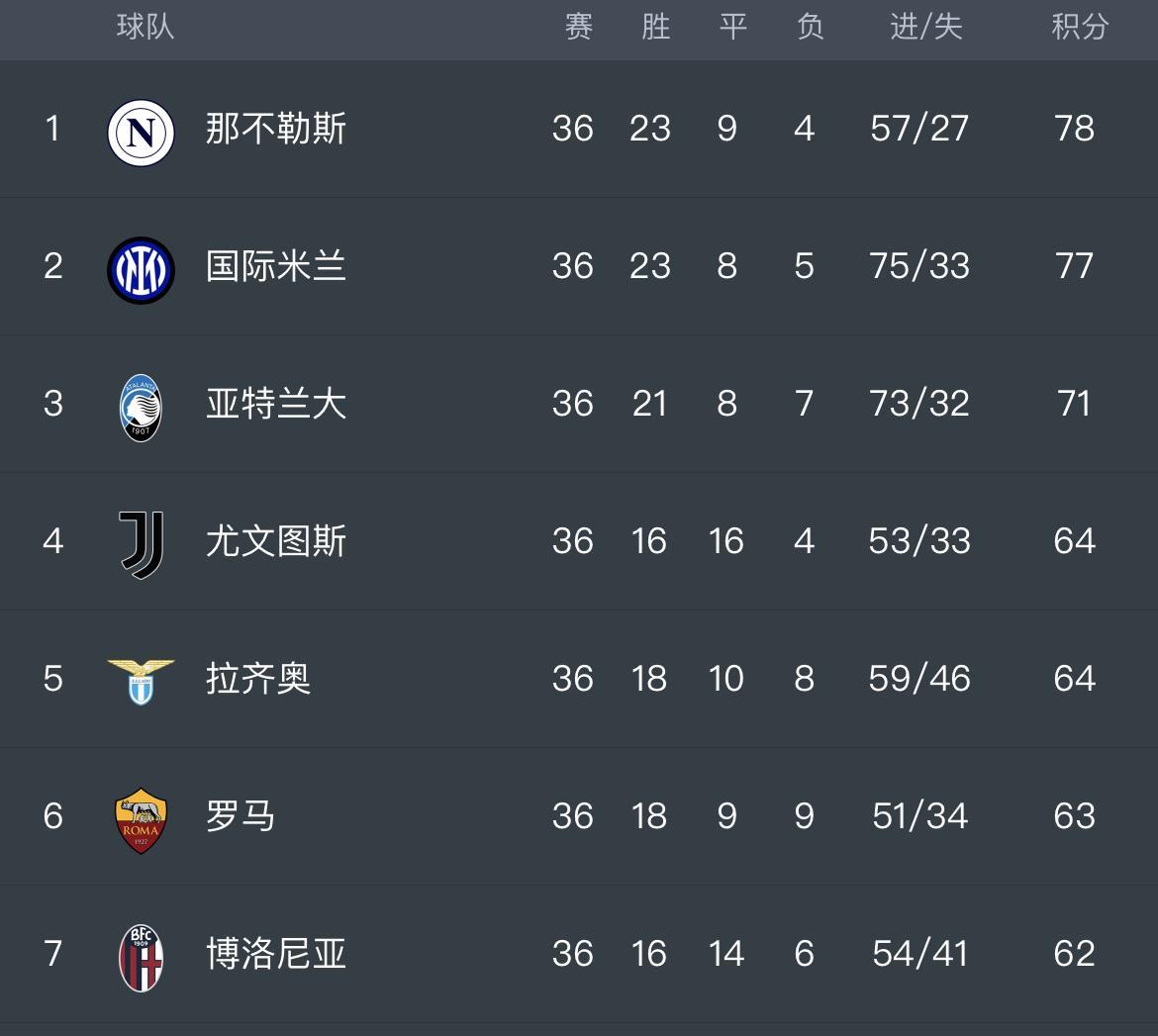Screen dimensions: 1158x1036
Task: Select the 罗马 team name
Action: (x=241, y=816)
